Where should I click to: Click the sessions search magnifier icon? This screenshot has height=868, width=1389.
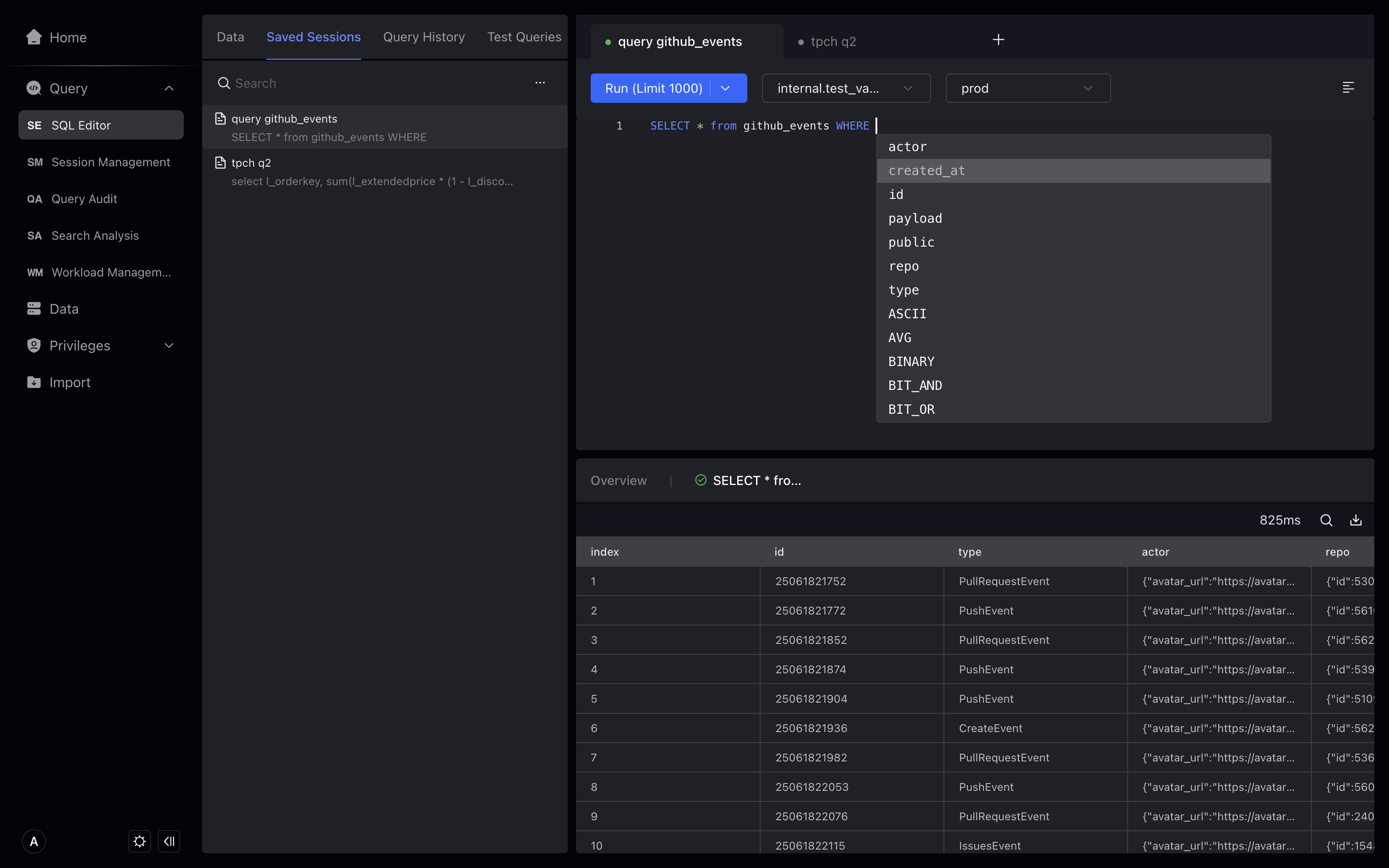click(224, 83)
